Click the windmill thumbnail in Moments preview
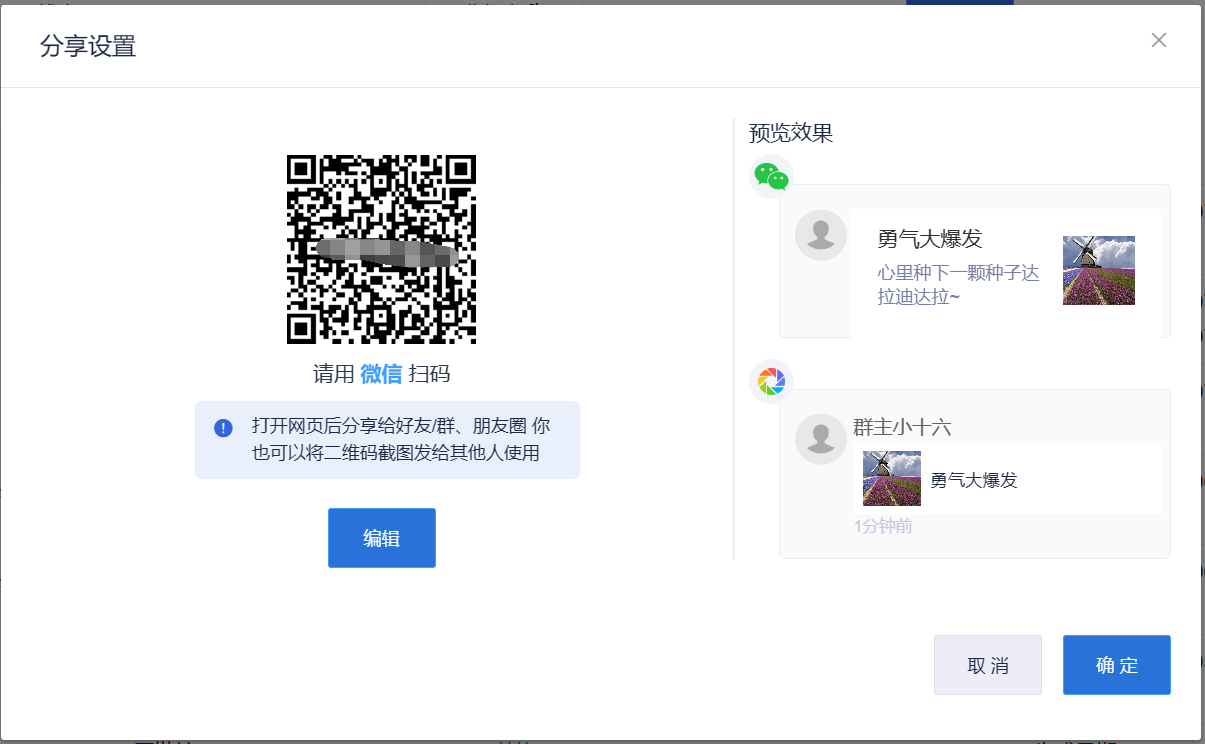1205x744 pixels. [892, 478]
